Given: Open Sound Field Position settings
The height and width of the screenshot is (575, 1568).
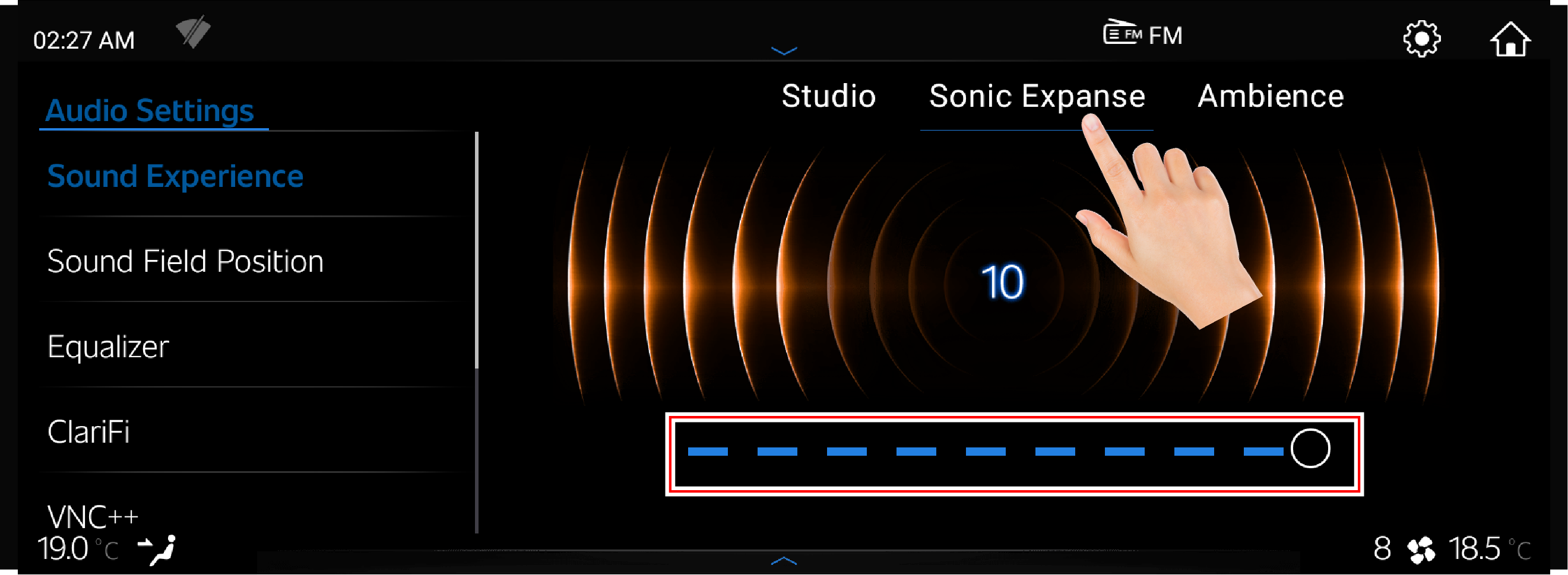Looking at the screenshot, I should click(x=186, y=262).
